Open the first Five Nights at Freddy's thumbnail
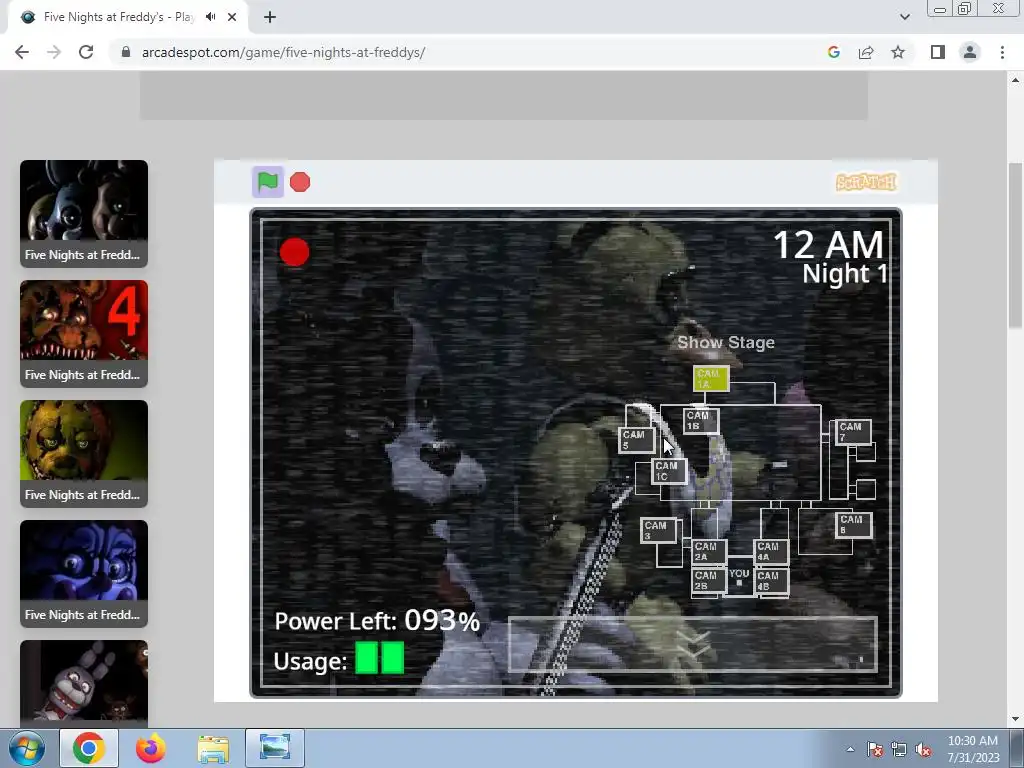The width and height of the screenshot is (1024, 768). [x=84, y=214]
